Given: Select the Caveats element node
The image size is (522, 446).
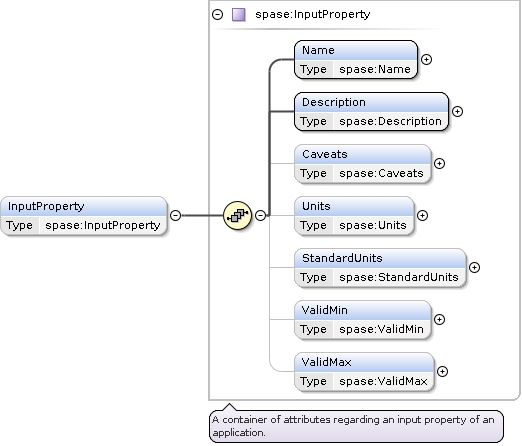Looking at the screenshot, I should pos(363,164).
